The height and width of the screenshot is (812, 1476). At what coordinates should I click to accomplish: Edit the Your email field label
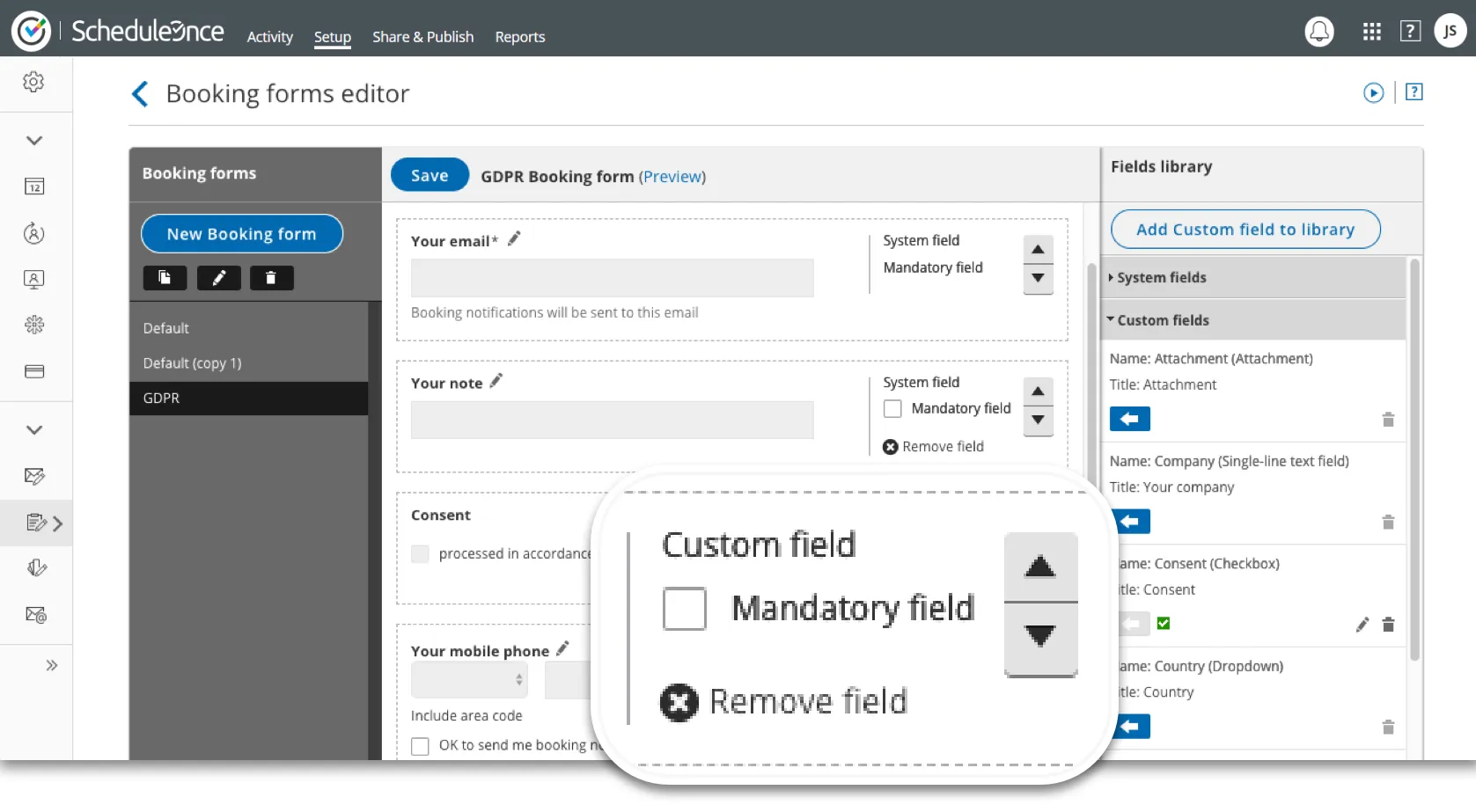pyautogui.click(x=514, y=238)
